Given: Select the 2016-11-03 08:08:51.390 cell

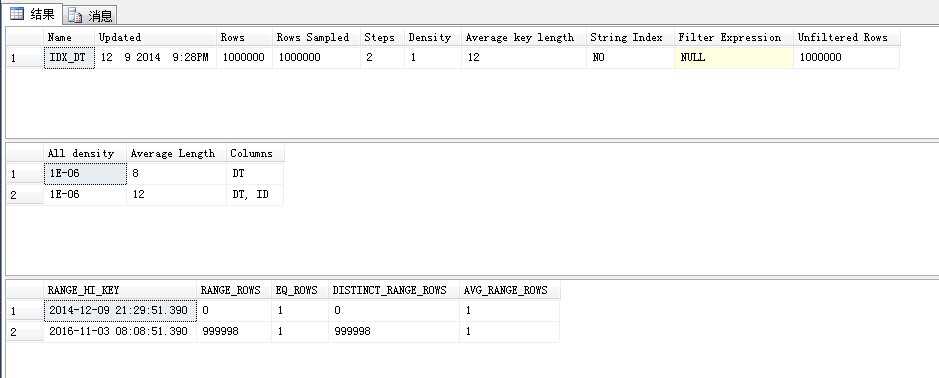Looking at the screenshot, I should point(120,331).
